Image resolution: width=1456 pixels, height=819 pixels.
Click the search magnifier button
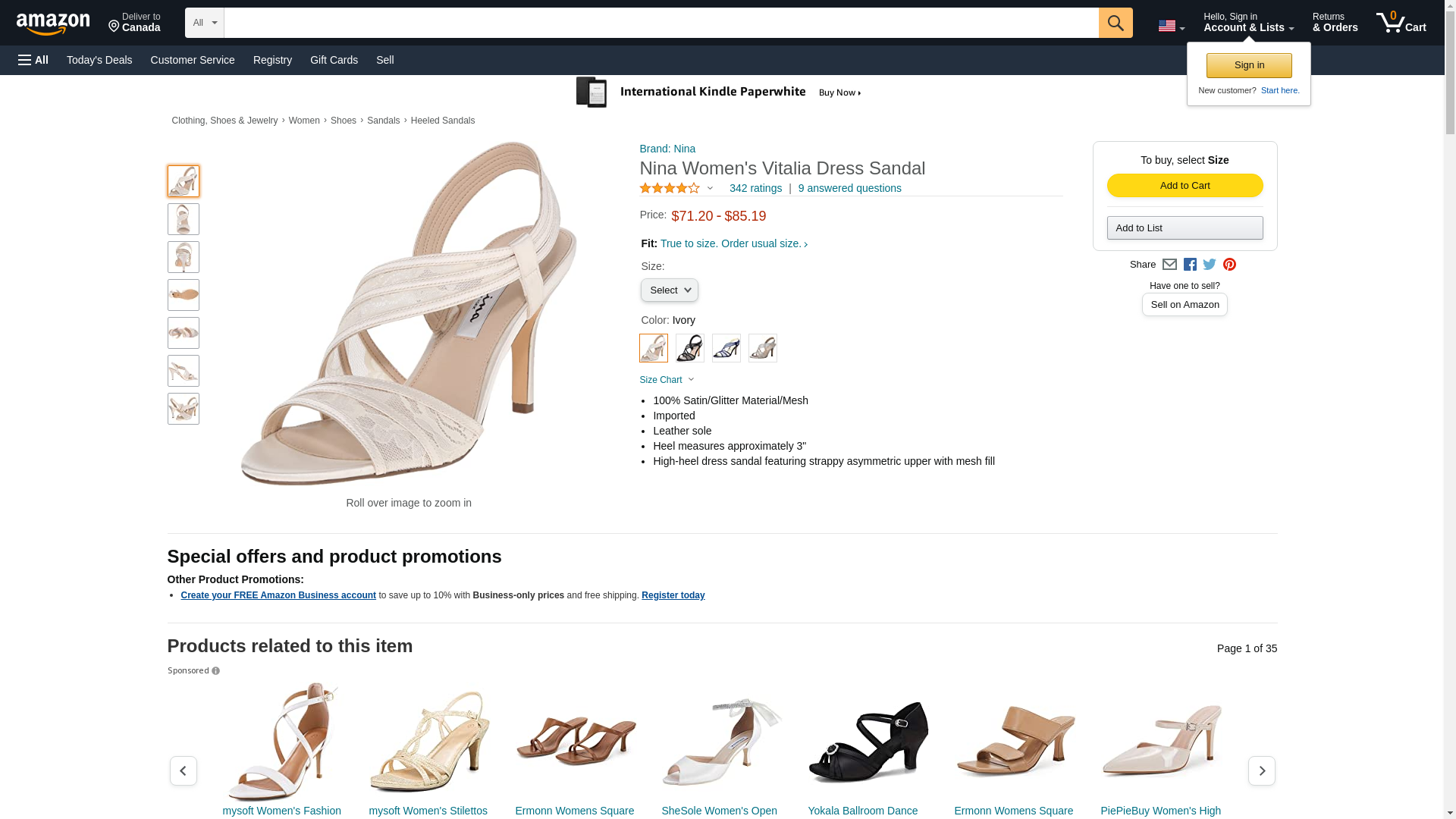tap(1115, 23)
